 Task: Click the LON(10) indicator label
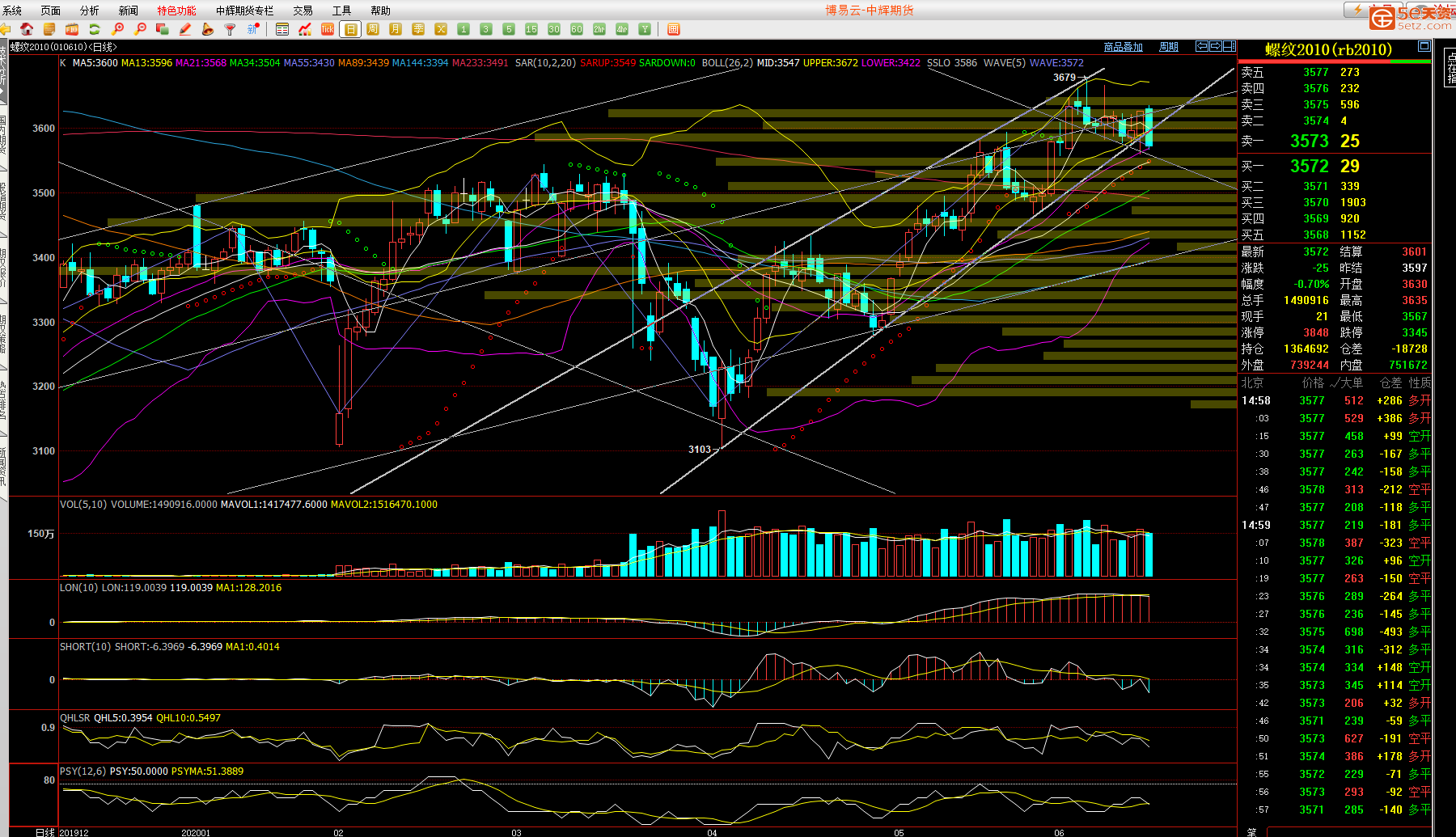[78, 588]
